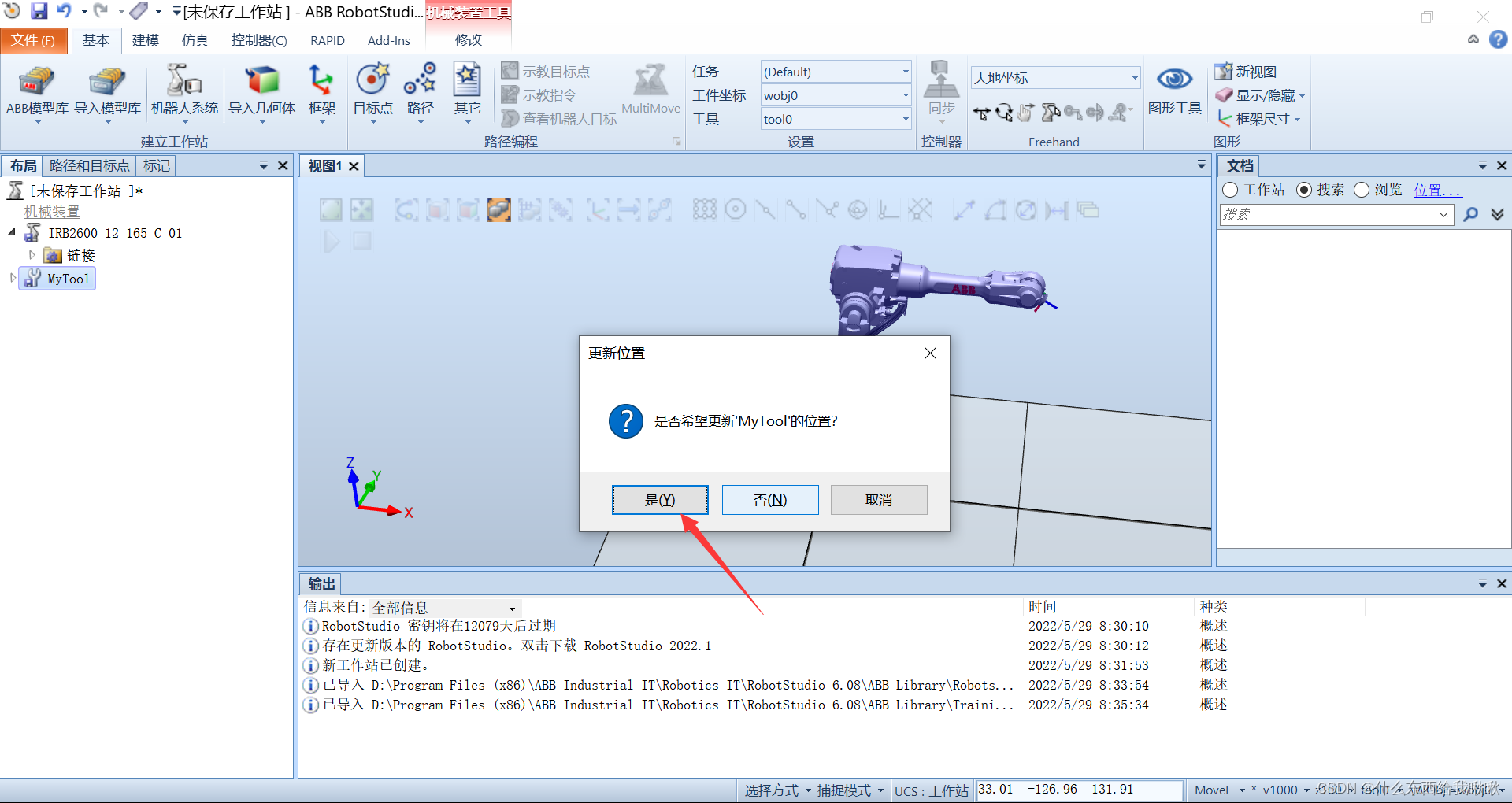
Task: Click the 位置... link
Action: point(1438,190)
